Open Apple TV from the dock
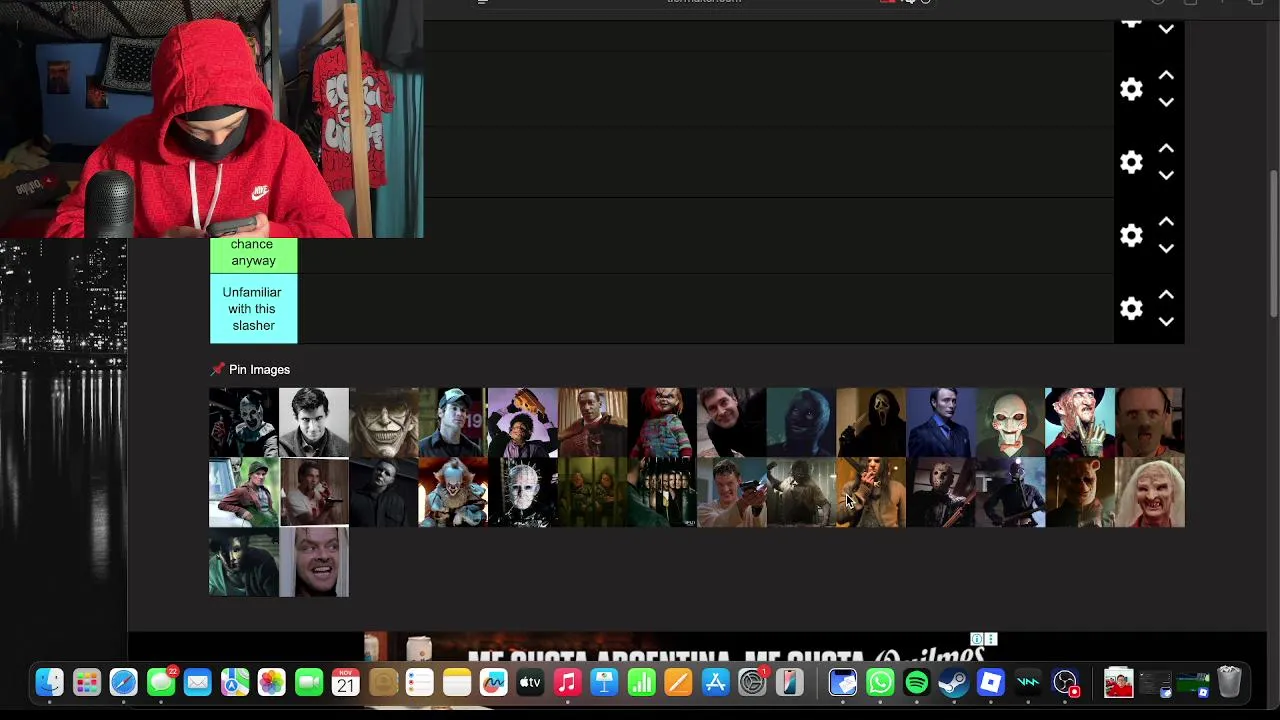This screenshot has width=1280, height=720. tap(530, 683)
